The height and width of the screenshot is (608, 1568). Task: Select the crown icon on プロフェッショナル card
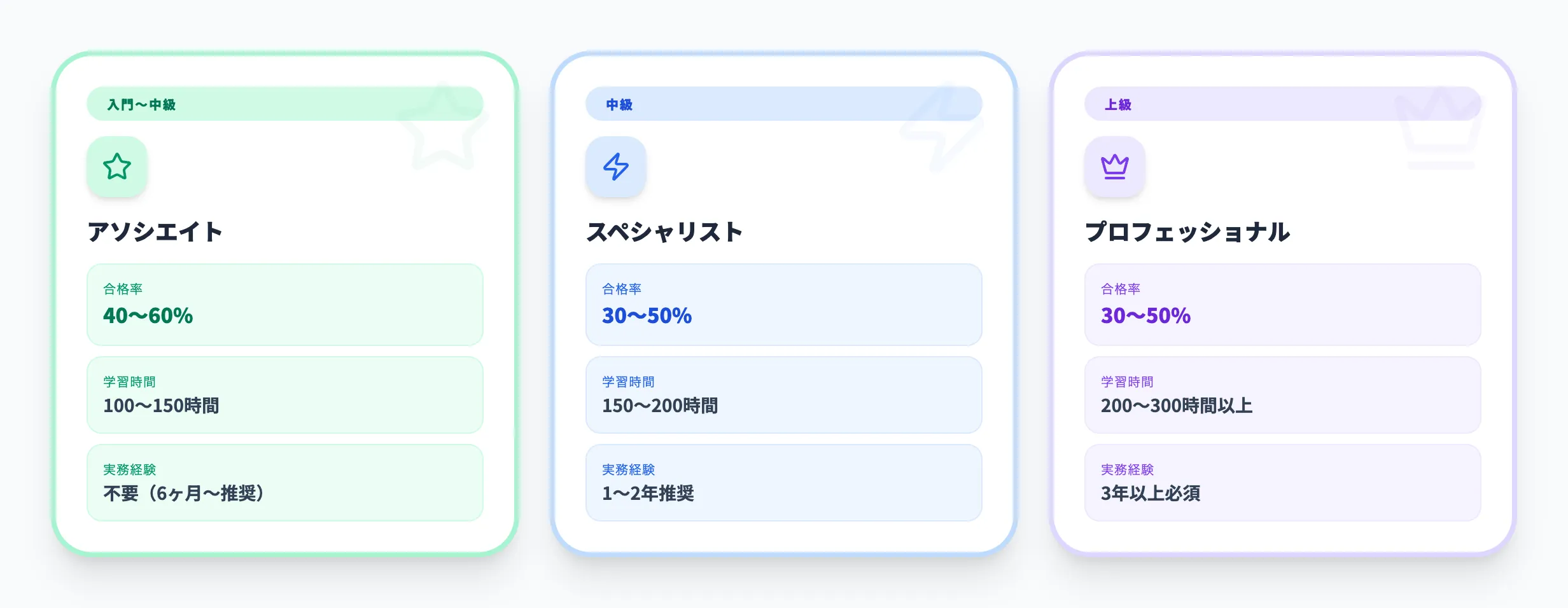[1115, 167]
